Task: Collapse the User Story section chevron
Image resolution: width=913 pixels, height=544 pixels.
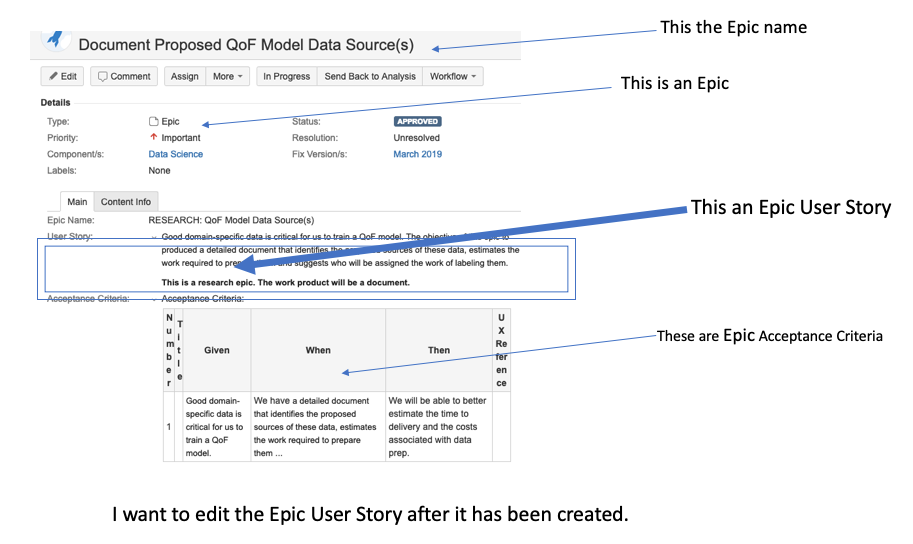Action: click(x=154, y=237)
